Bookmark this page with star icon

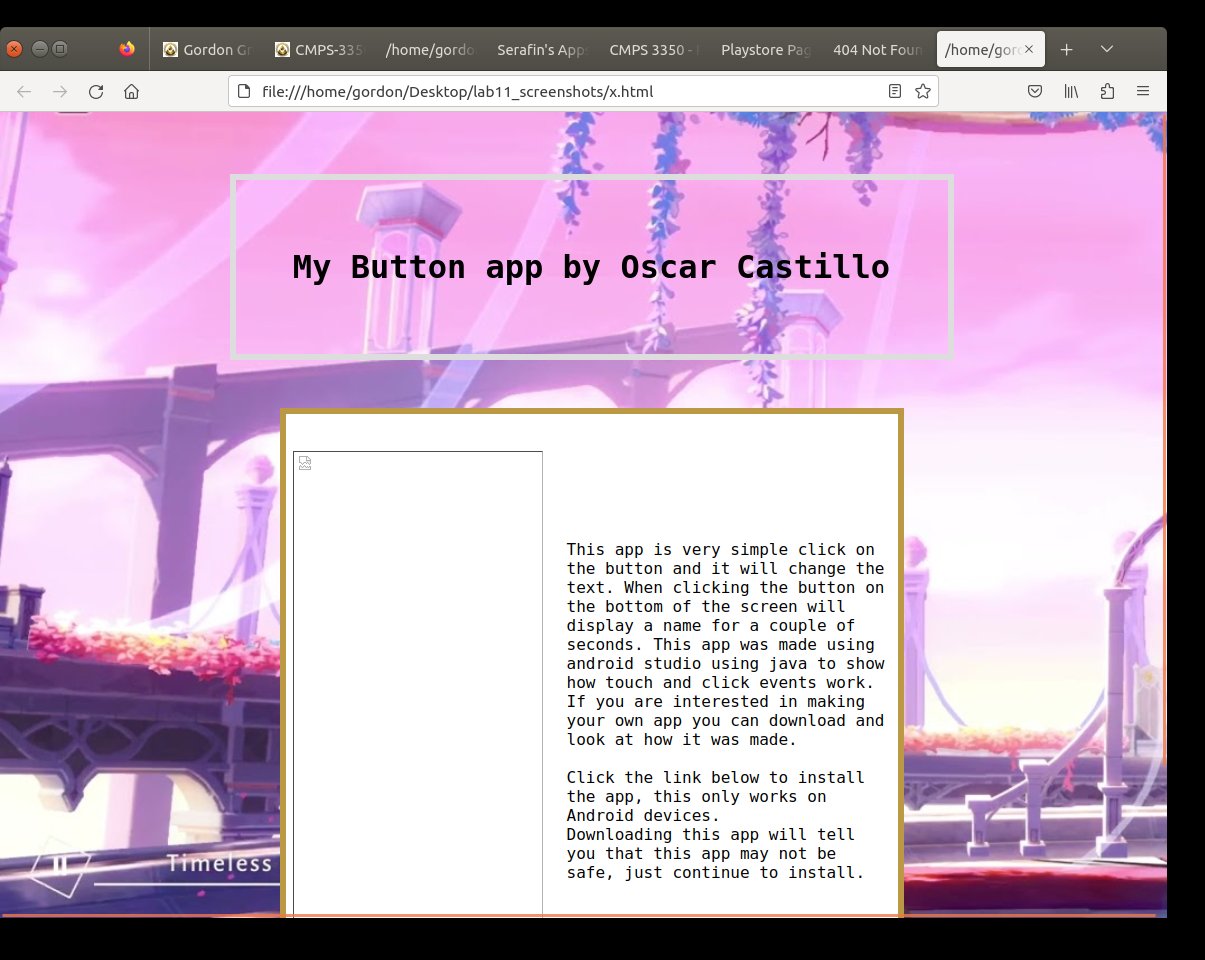tap(923, 92)
